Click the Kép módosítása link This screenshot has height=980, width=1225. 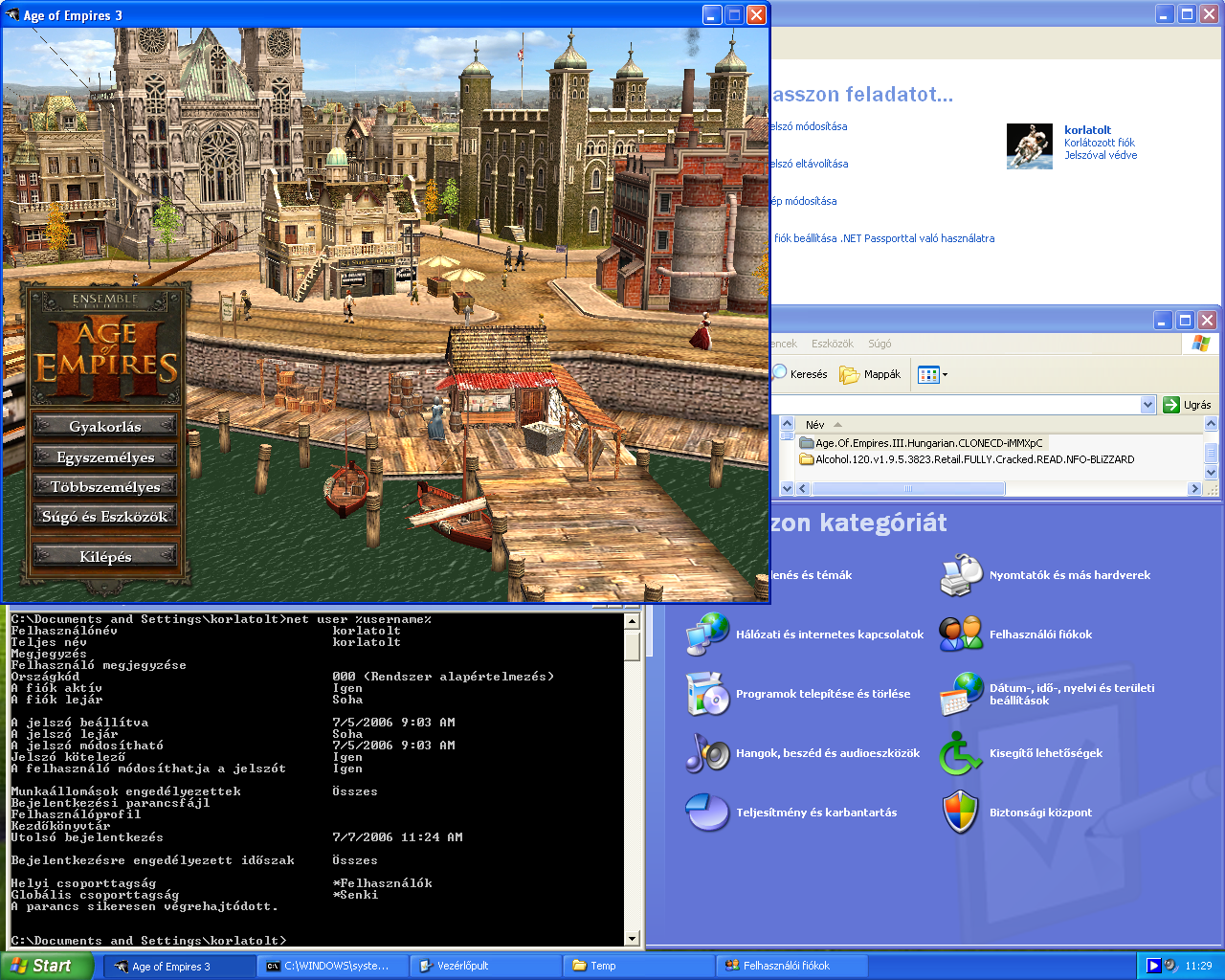click(x=804, y=201)
